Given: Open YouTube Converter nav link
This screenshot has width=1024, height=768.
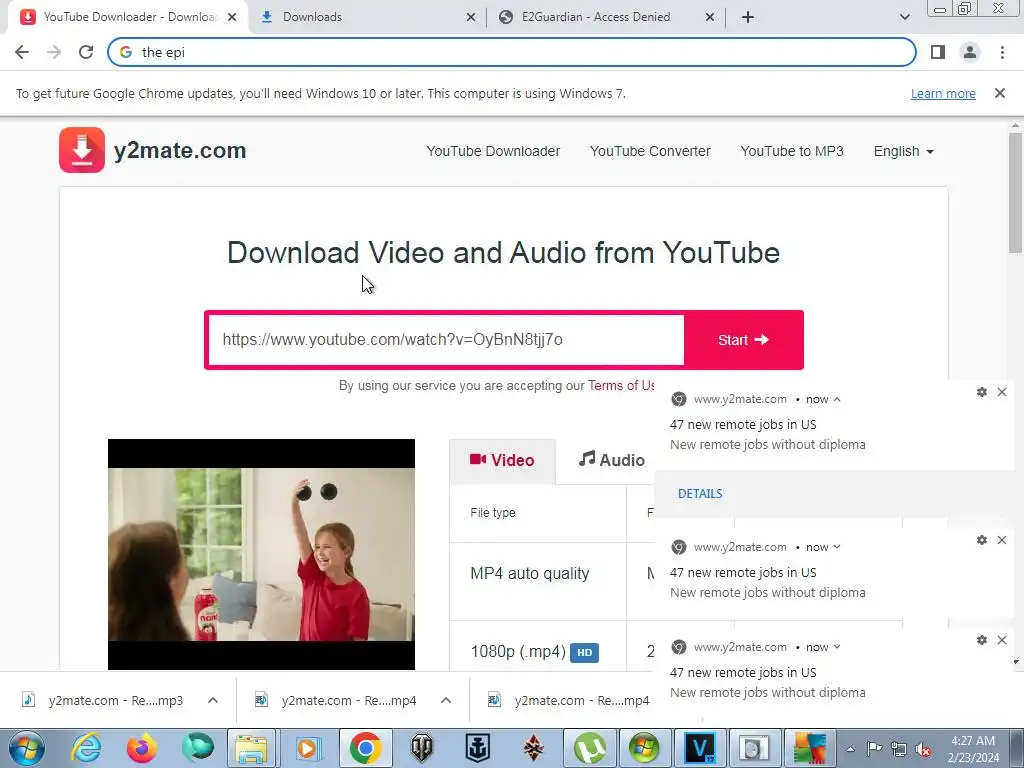Looking at the screenshot, I should [x=650, y=151].
